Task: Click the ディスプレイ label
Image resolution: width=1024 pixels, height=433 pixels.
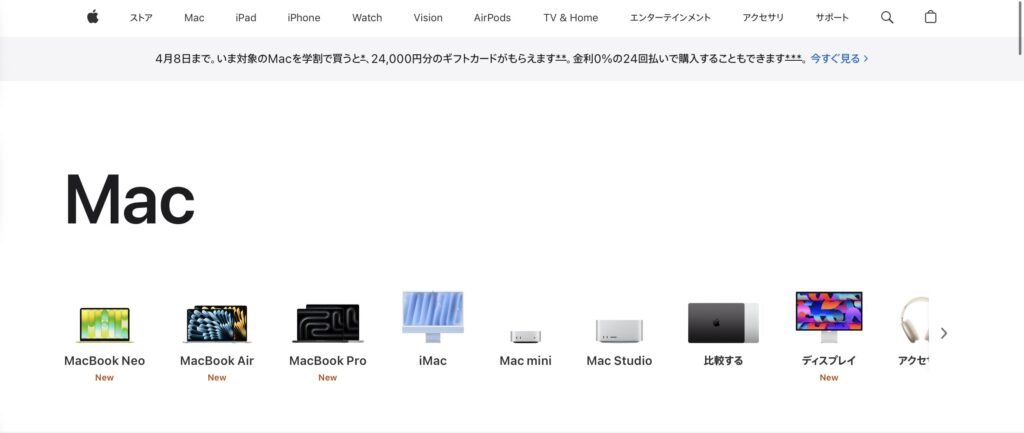Action: (829, 361)
